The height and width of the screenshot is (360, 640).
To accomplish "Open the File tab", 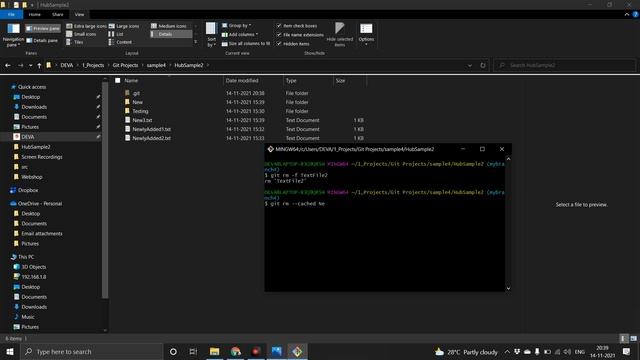I will (11, 14).
